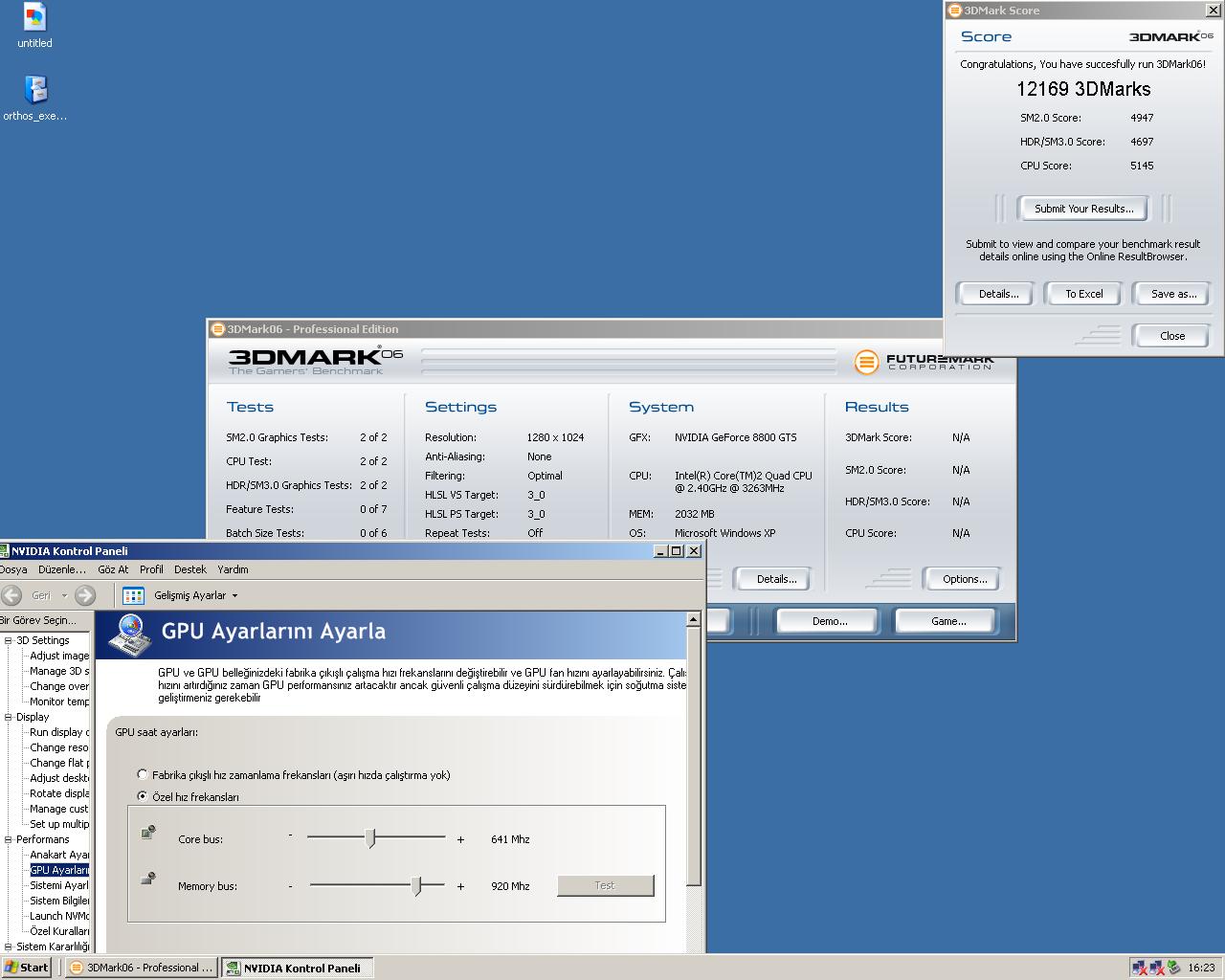Screen dimensions: 1225x980
Task: Select the GPU Ayarları tree item
Action: click(x=59, y=870)
